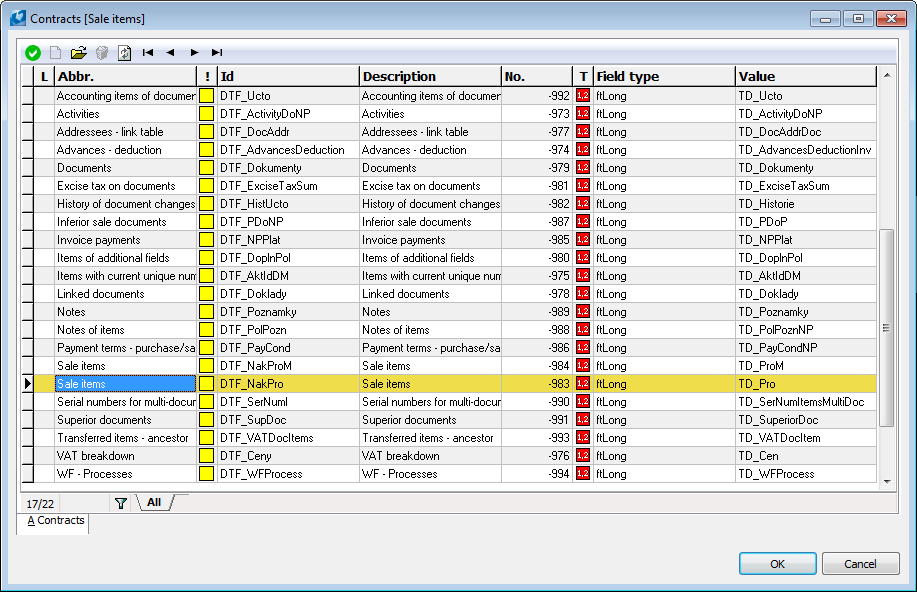917x592 pixels.
Task: Click red type icon in Notes row
Action: [x=582, y=312]
